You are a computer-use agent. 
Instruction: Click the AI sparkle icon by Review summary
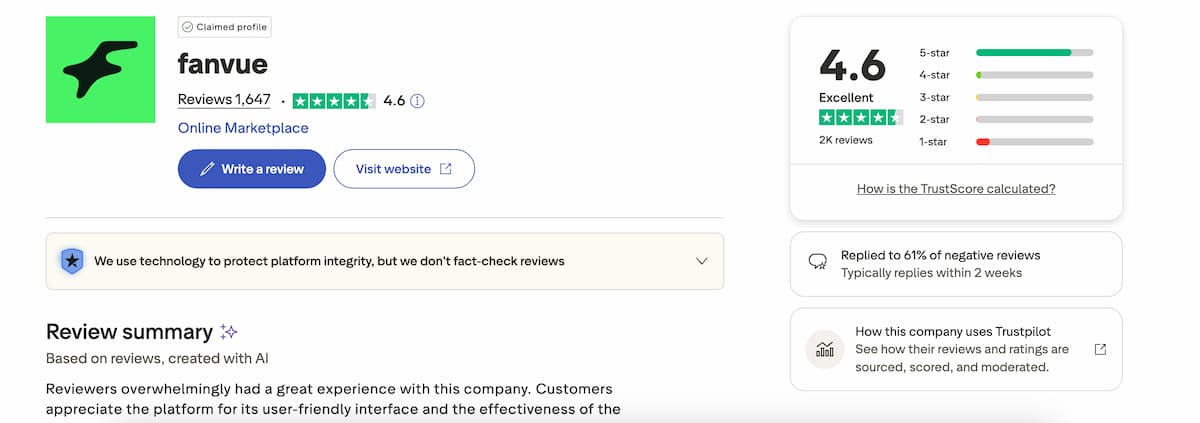click(229, 332)
